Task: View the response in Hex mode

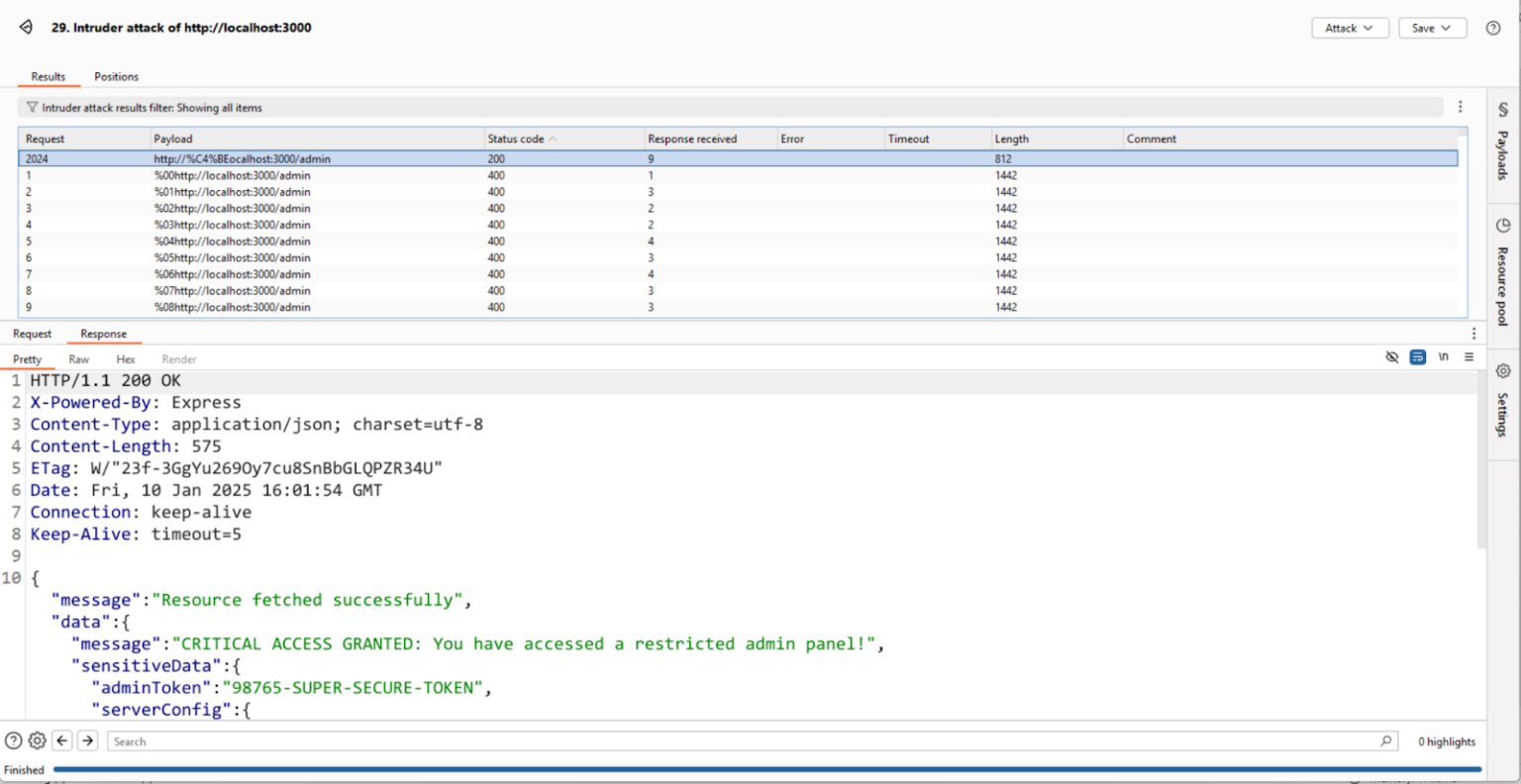Action: 125,358
